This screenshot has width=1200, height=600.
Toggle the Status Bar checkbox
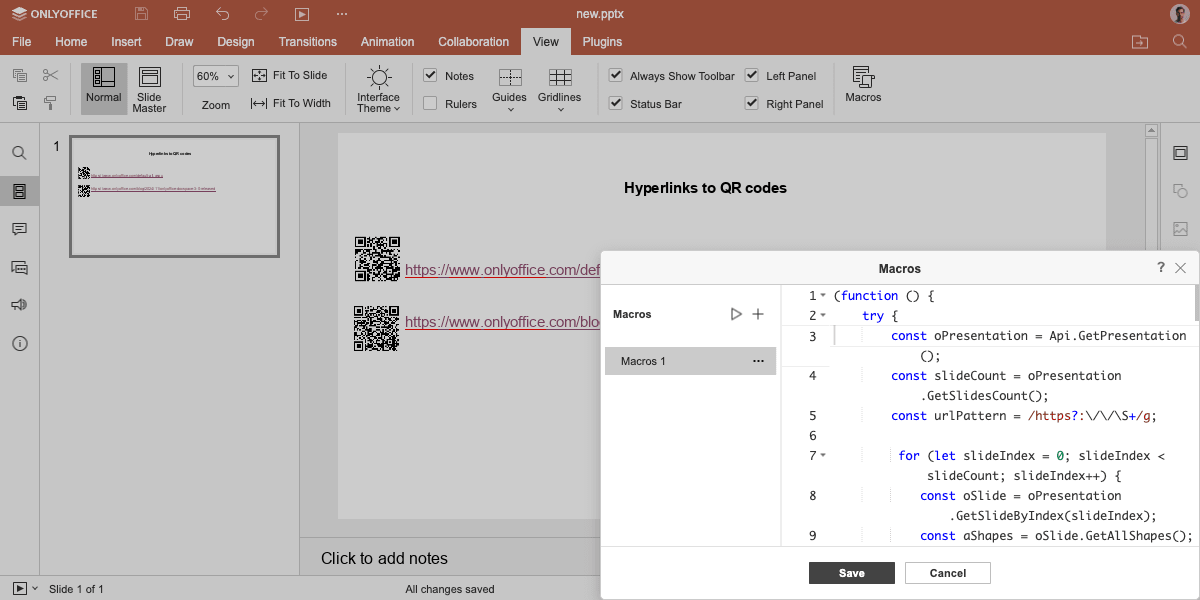pyautogui.click(x=616, y=103)
